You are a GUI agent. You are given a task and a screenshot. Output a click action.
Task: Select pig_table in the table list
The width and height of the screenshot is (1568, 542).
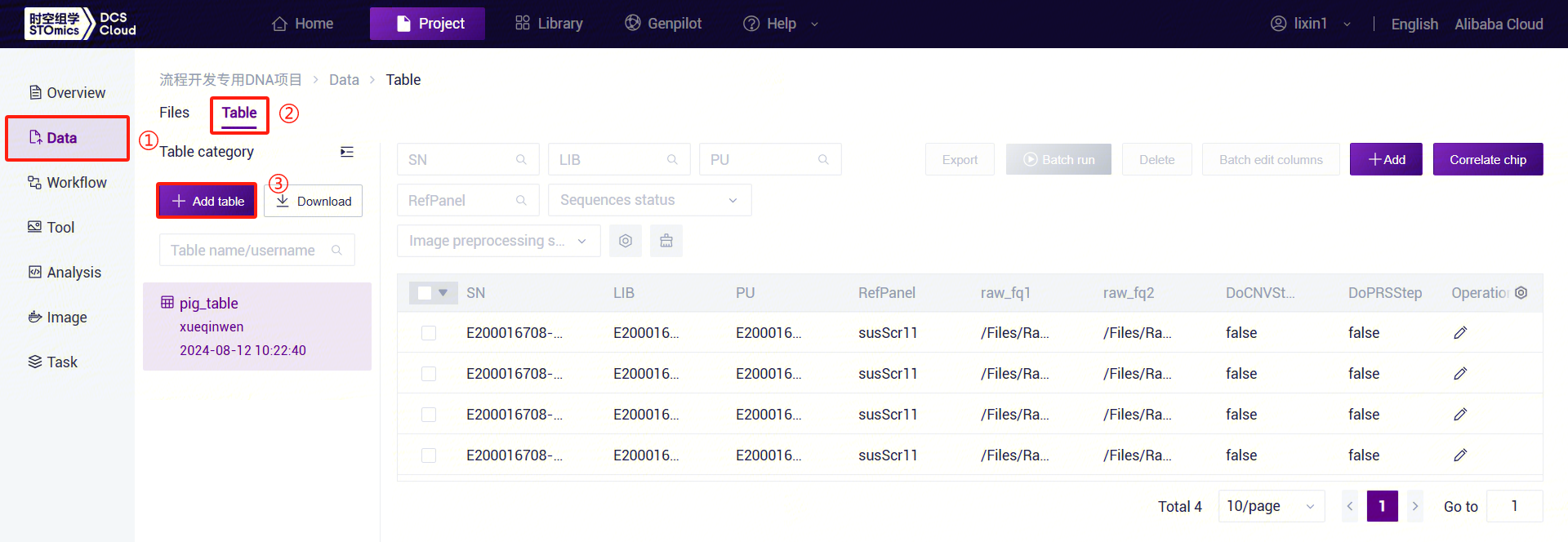pyautogui.click(x=257, y=327)
